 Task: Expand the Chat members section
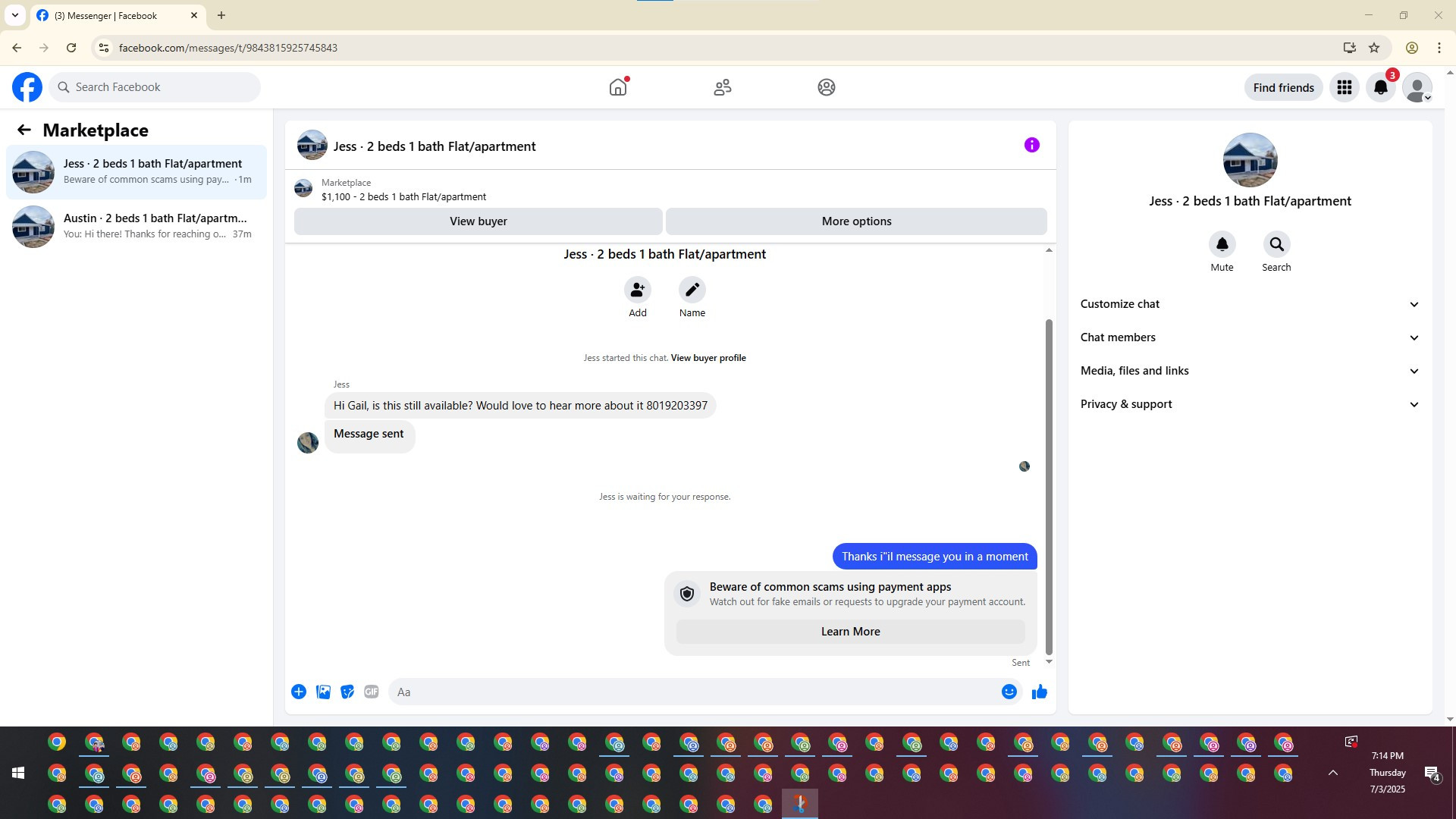1249,337
